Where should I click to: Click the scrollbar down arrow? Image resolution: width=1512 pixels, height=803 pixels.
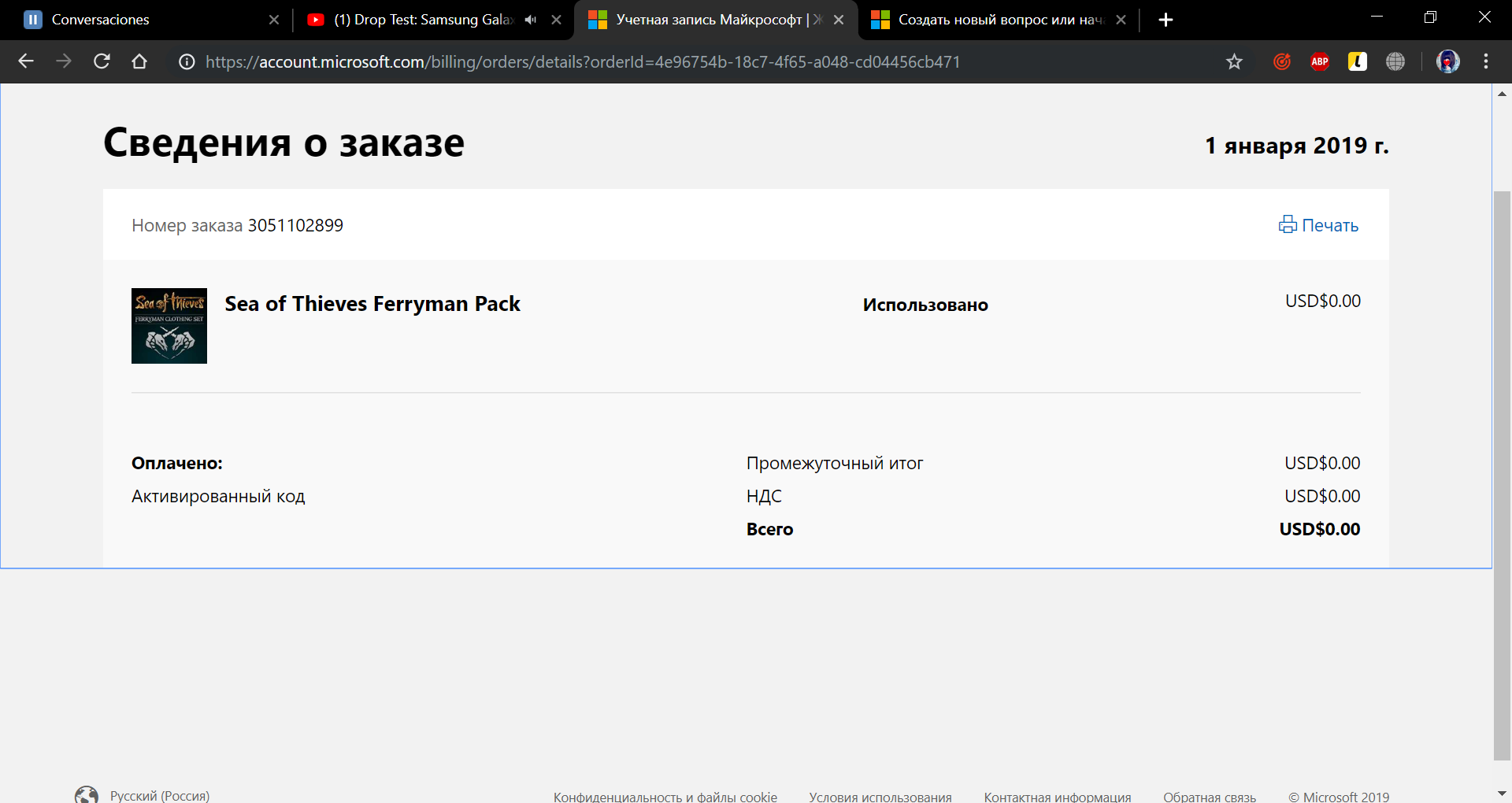1502,794
